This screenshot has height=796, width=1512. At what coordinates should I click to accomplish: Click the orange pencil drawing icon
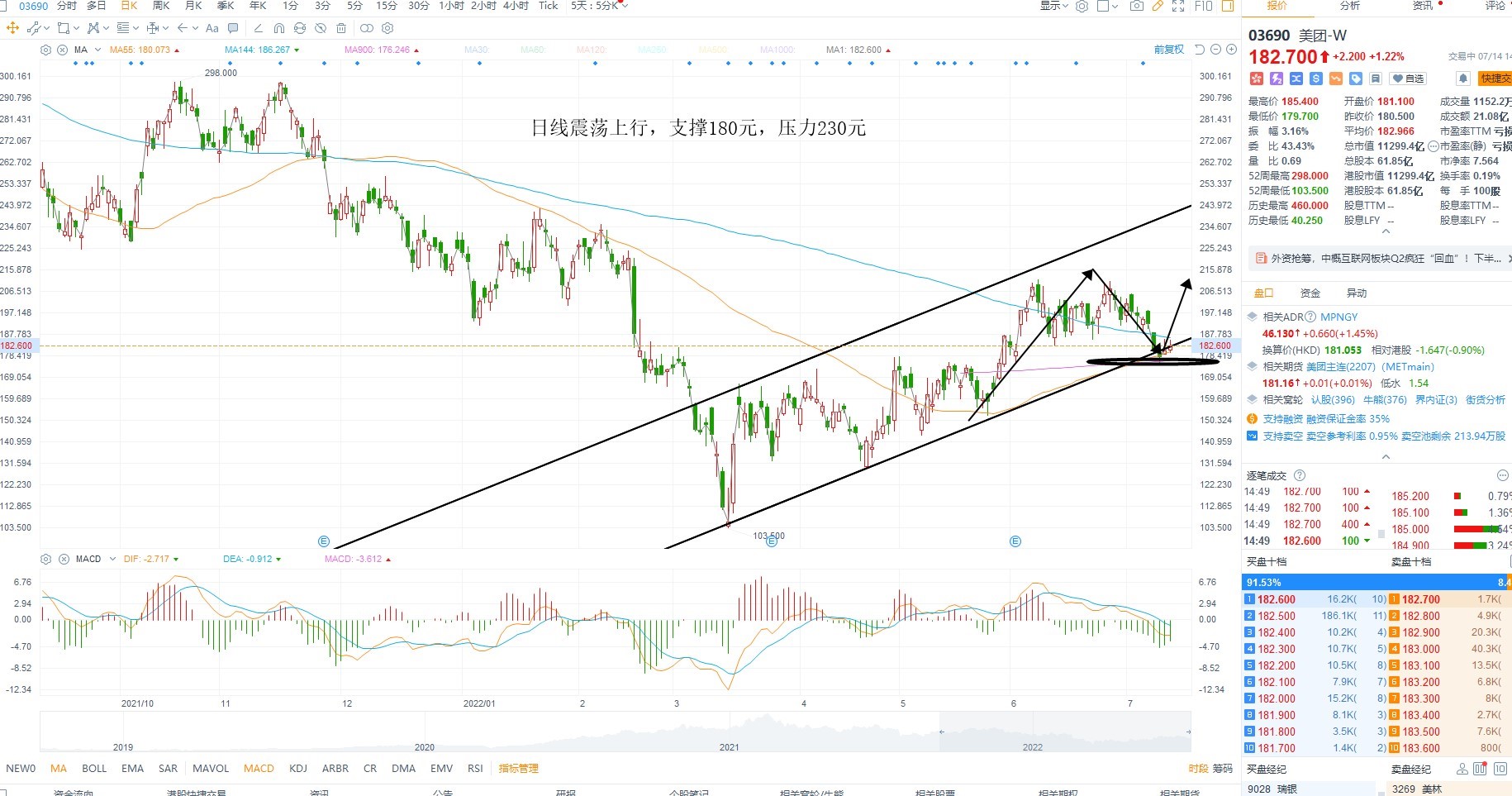coord(1158,6)
